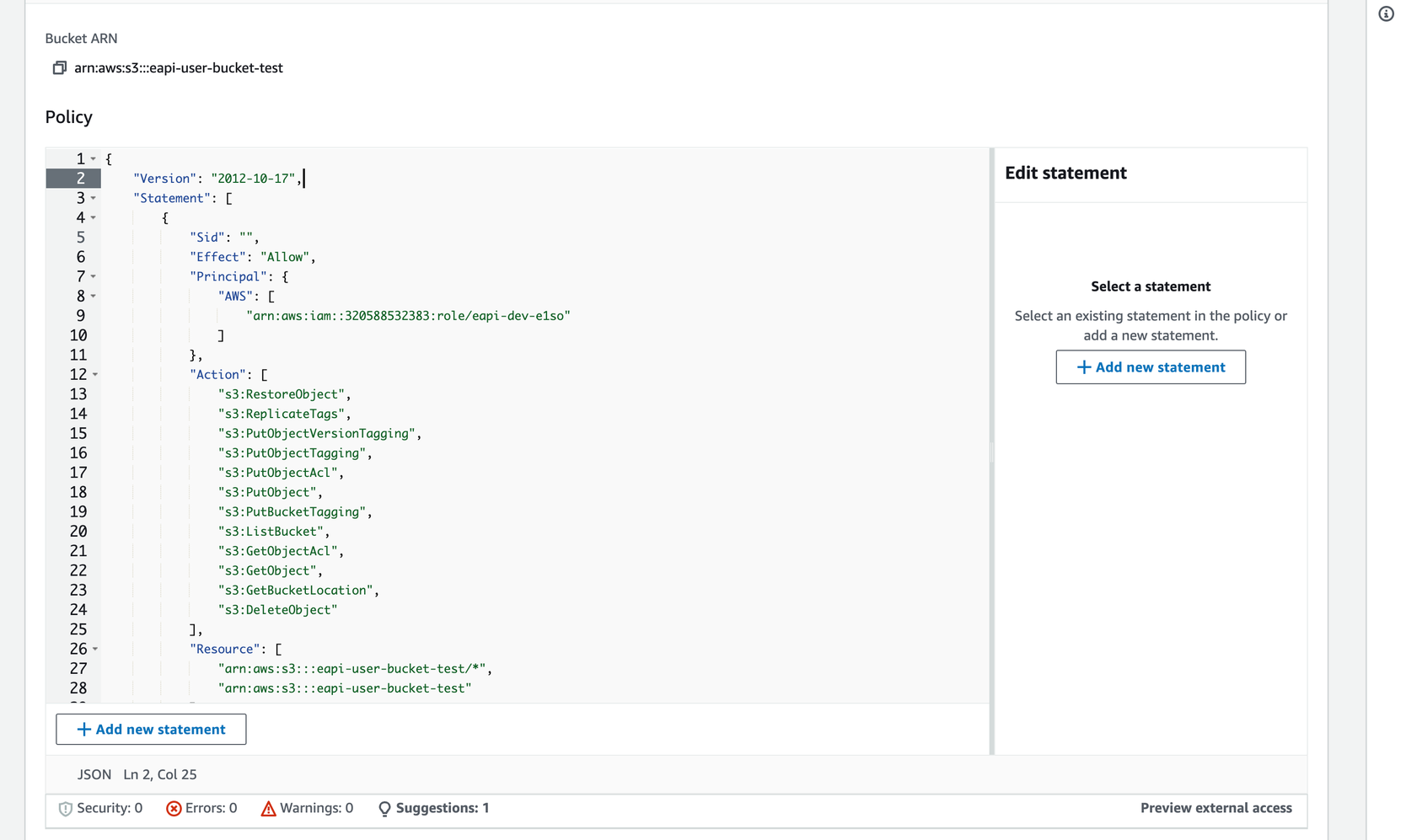
Task: Place cursor on the "Version" line
Action: tap(217, 179)
